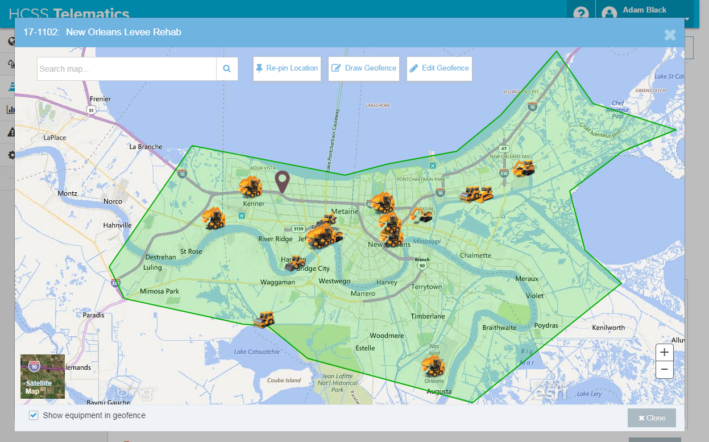Image resolution: width=709 pixels, height=442 pixels.
Task: Click the Draw Geofence button
Action: tap(364, 69)
